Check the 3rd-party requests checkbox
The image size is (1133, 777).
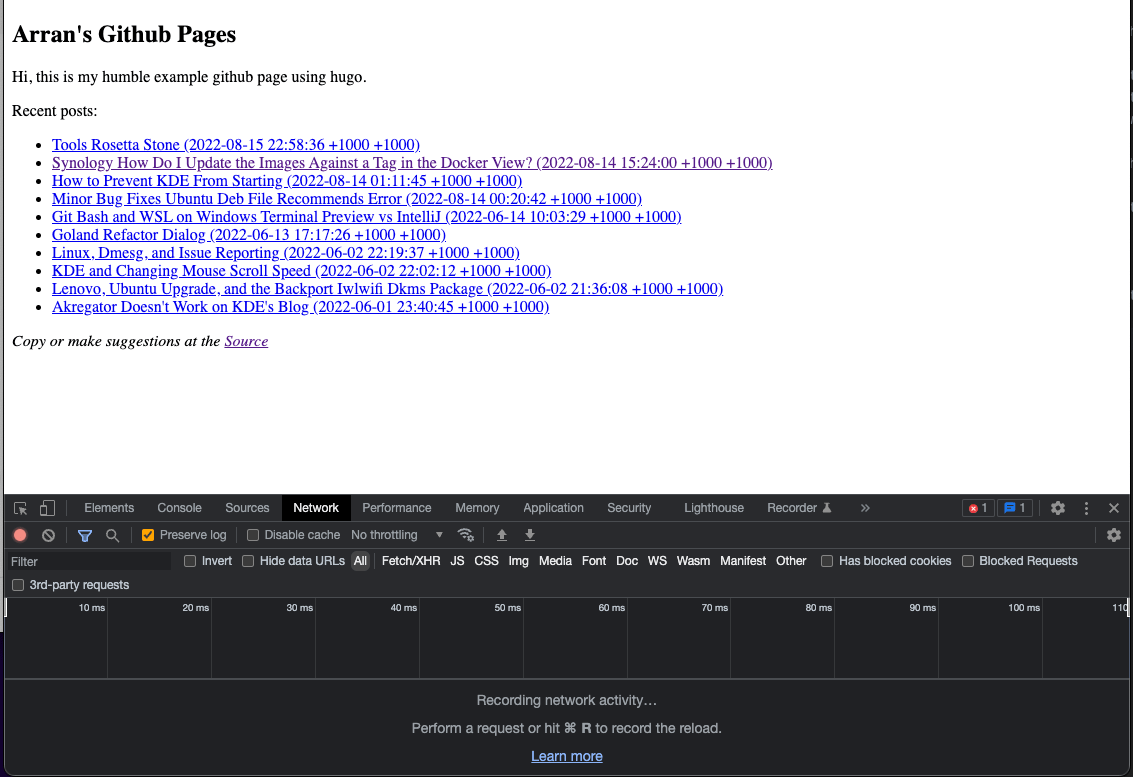17,584
